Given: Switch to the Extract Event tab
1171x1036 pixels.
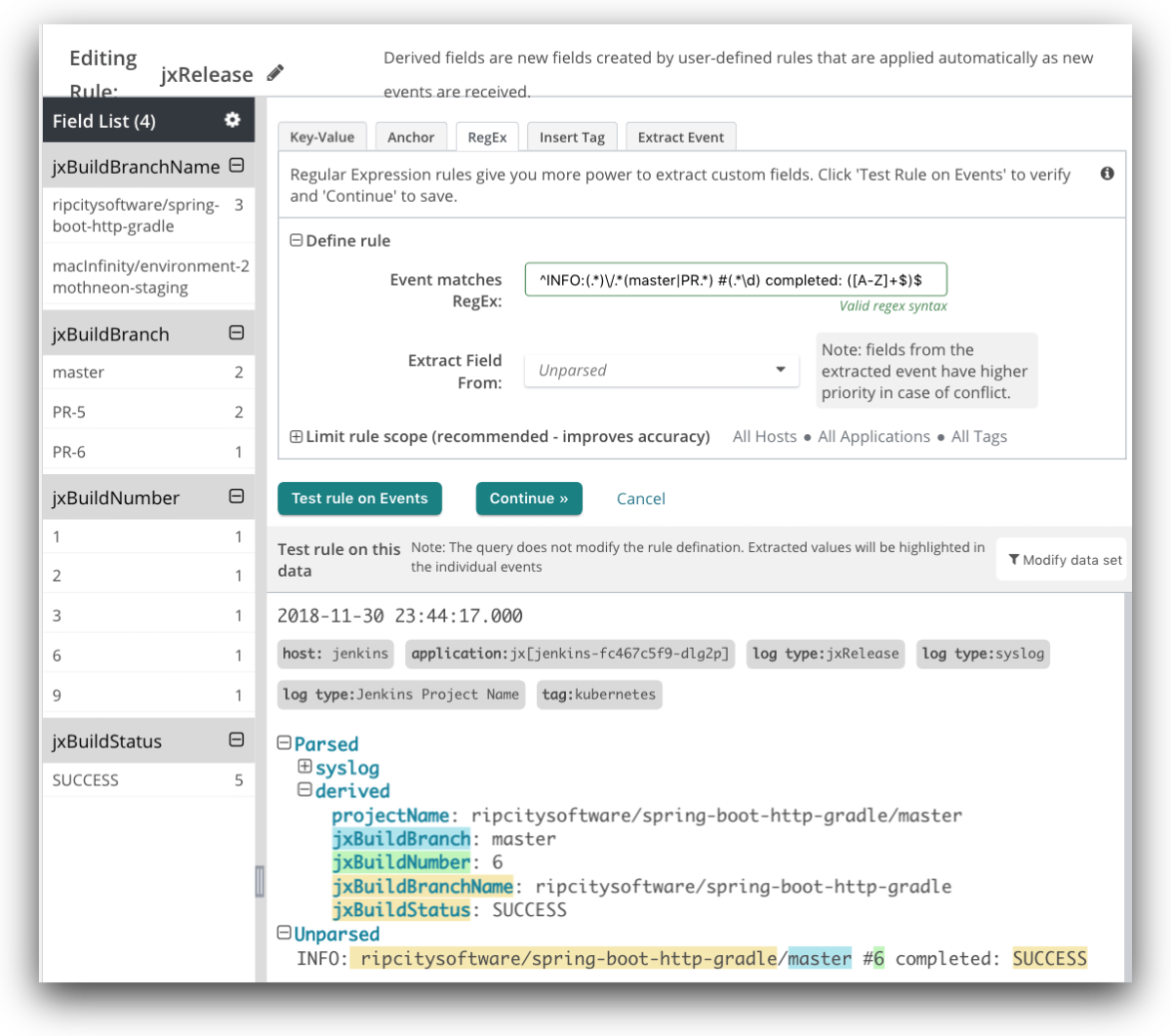Looking at the screenshot, I should pyautogui.click(x=680, y=137).
